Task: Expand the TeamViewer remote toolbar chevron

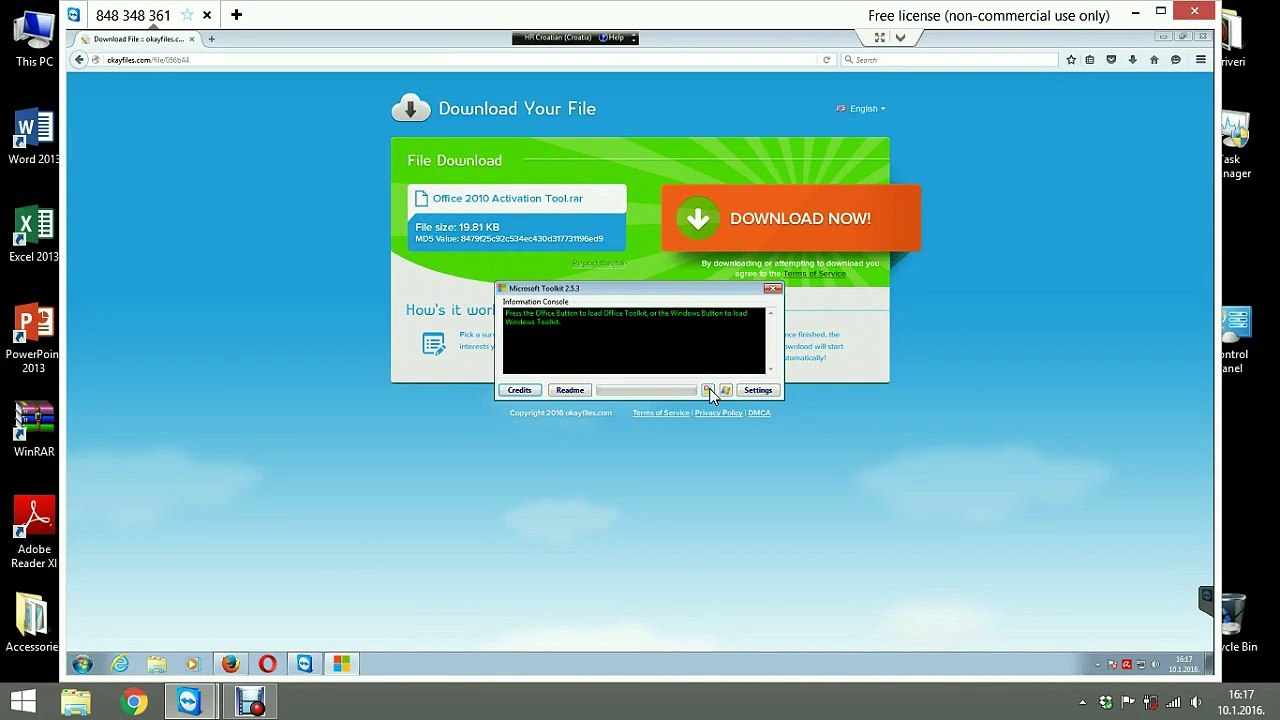Action: tap(900, 38)
